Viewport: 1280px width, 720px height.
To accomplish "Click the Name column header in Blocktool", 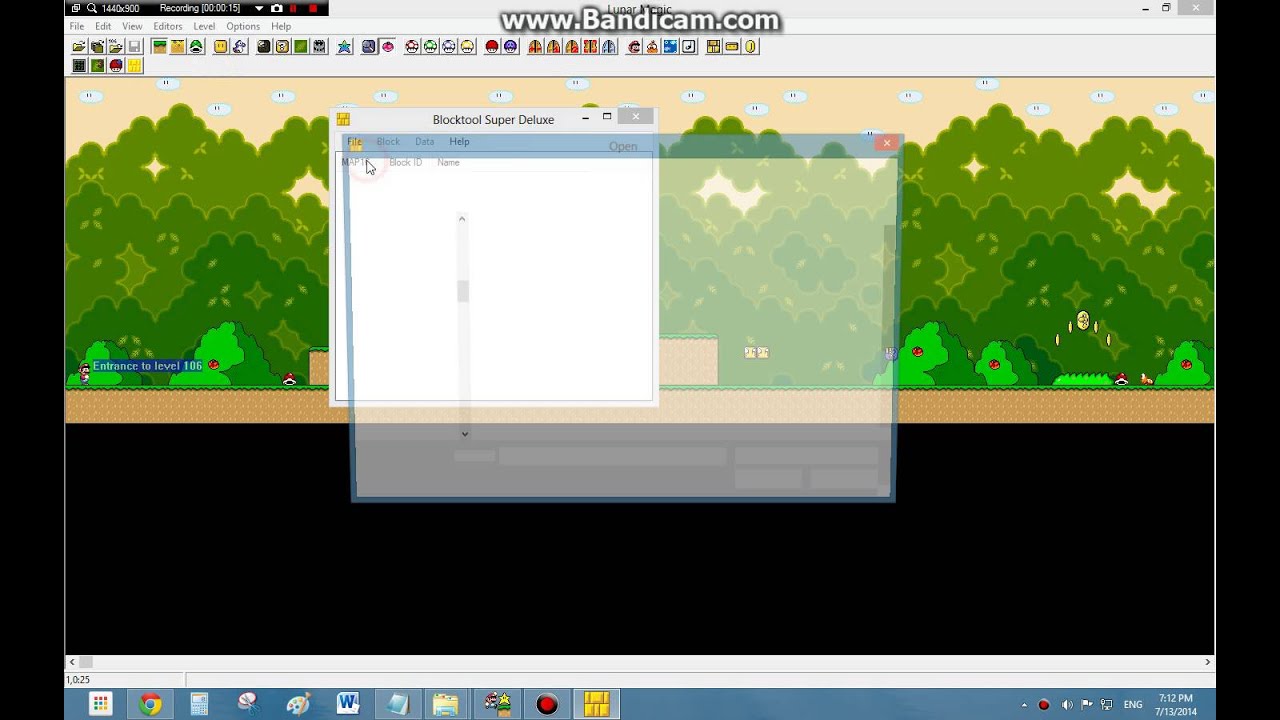I will click(x=448, y=162).
